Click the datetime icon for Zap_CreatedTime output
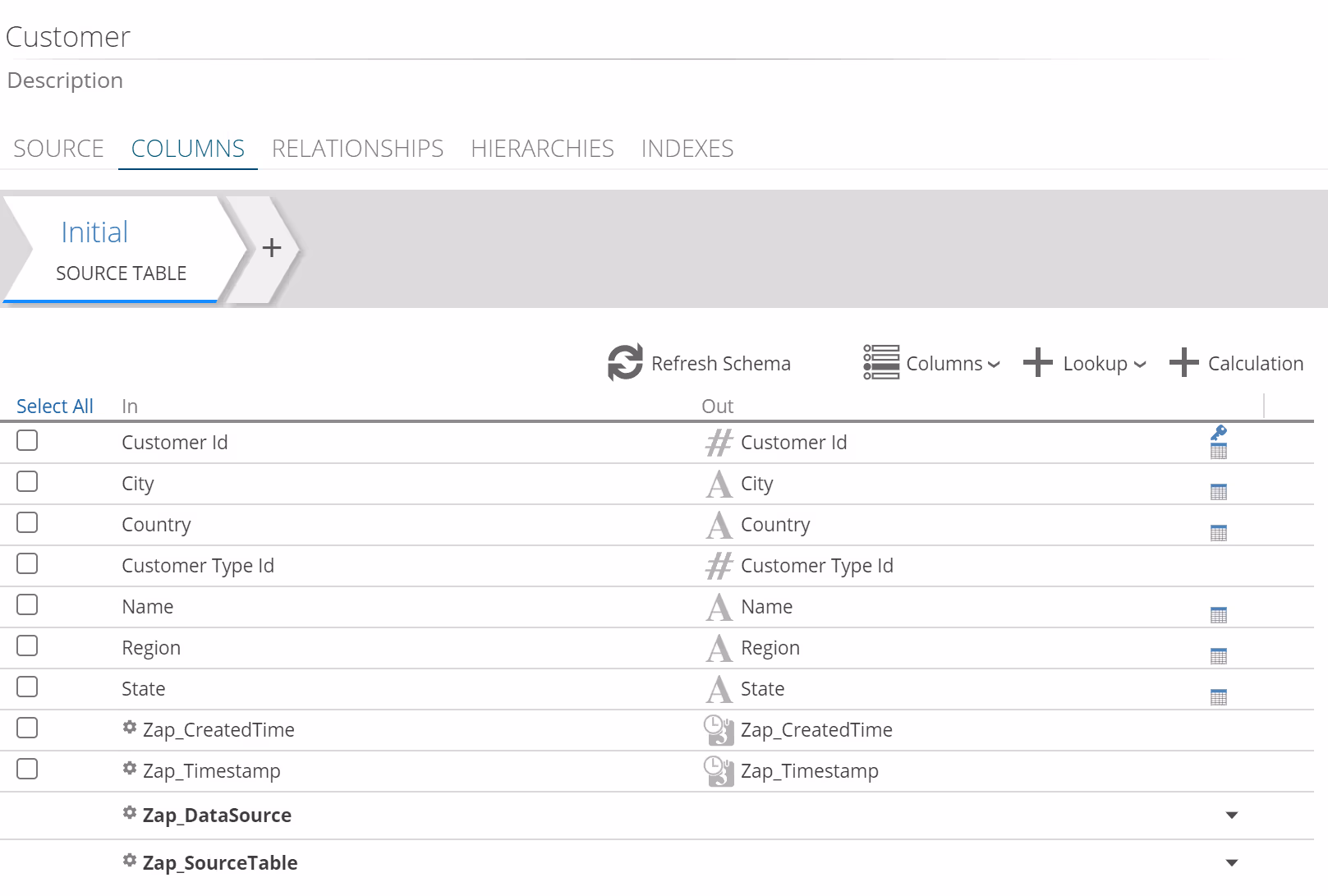 [719, 730]
